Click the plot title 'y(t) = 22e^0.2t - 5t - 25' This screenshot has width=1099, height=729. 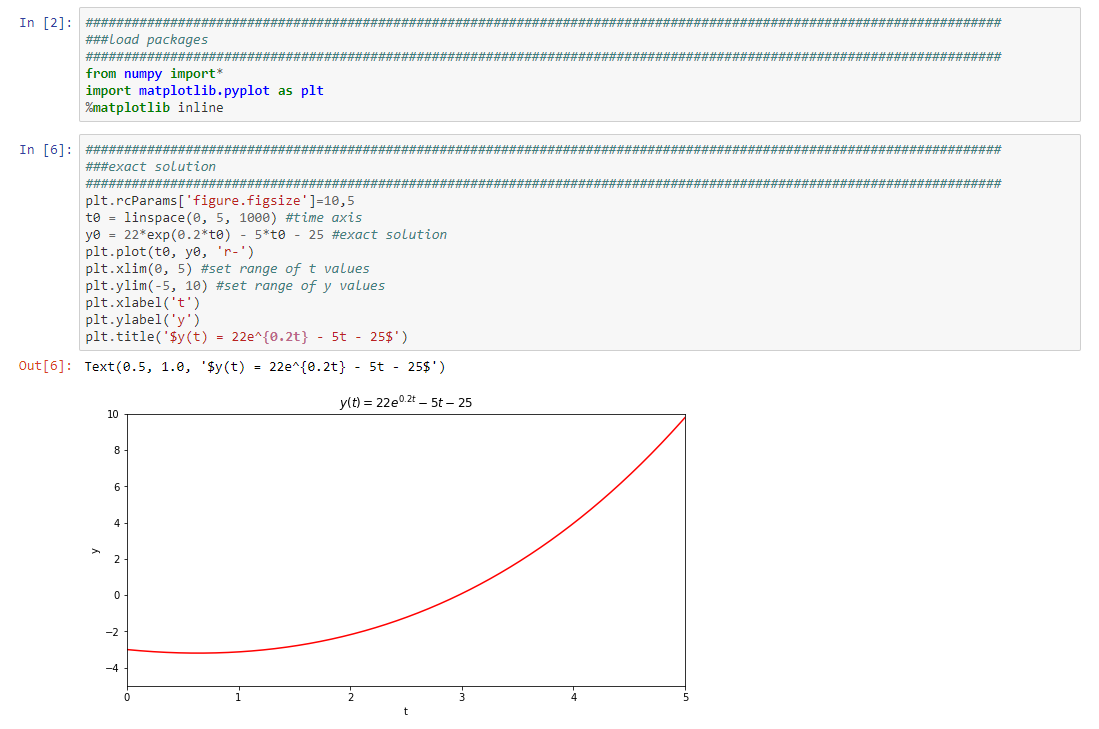click(404, 402)
